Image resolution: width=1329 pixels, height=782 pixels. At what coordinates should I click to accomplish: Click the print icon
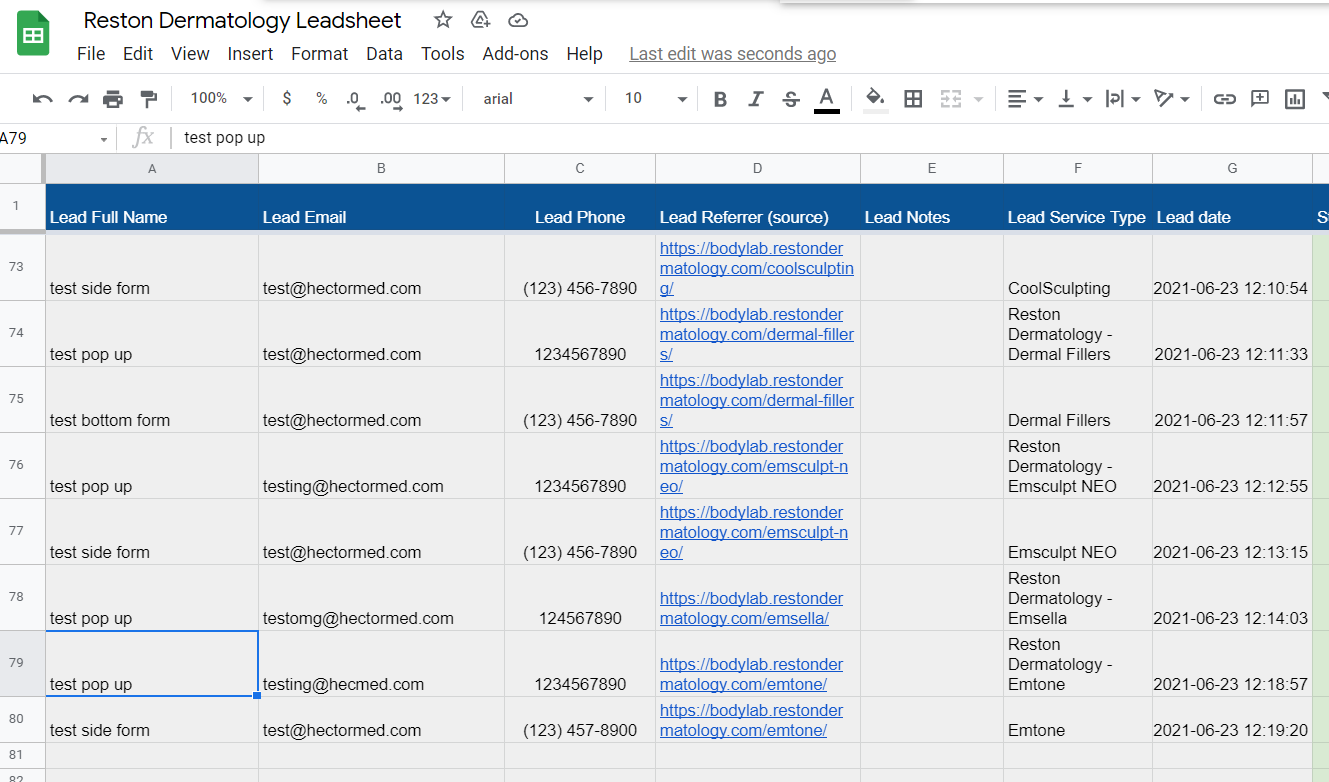[x=113, y=99]
